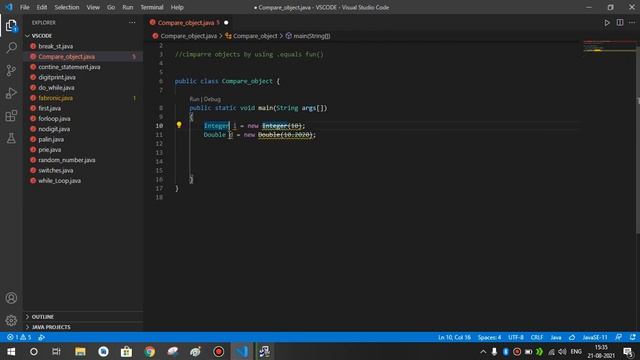The height and width of the screenshot is (360, 640).
Task: Click the Visual Studio Code taskbar icon
Action: pyautogui.click(x=242, y=351)
